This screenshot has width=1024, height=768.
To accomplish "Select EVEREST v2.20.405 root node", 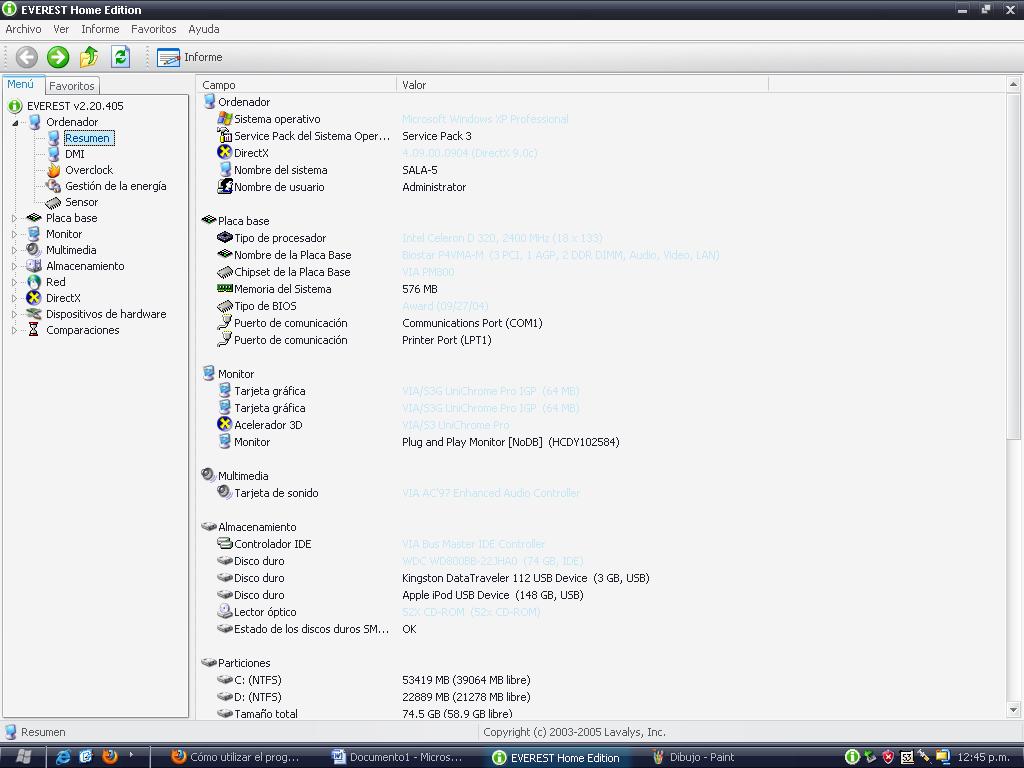I will [x=75, y=106].
